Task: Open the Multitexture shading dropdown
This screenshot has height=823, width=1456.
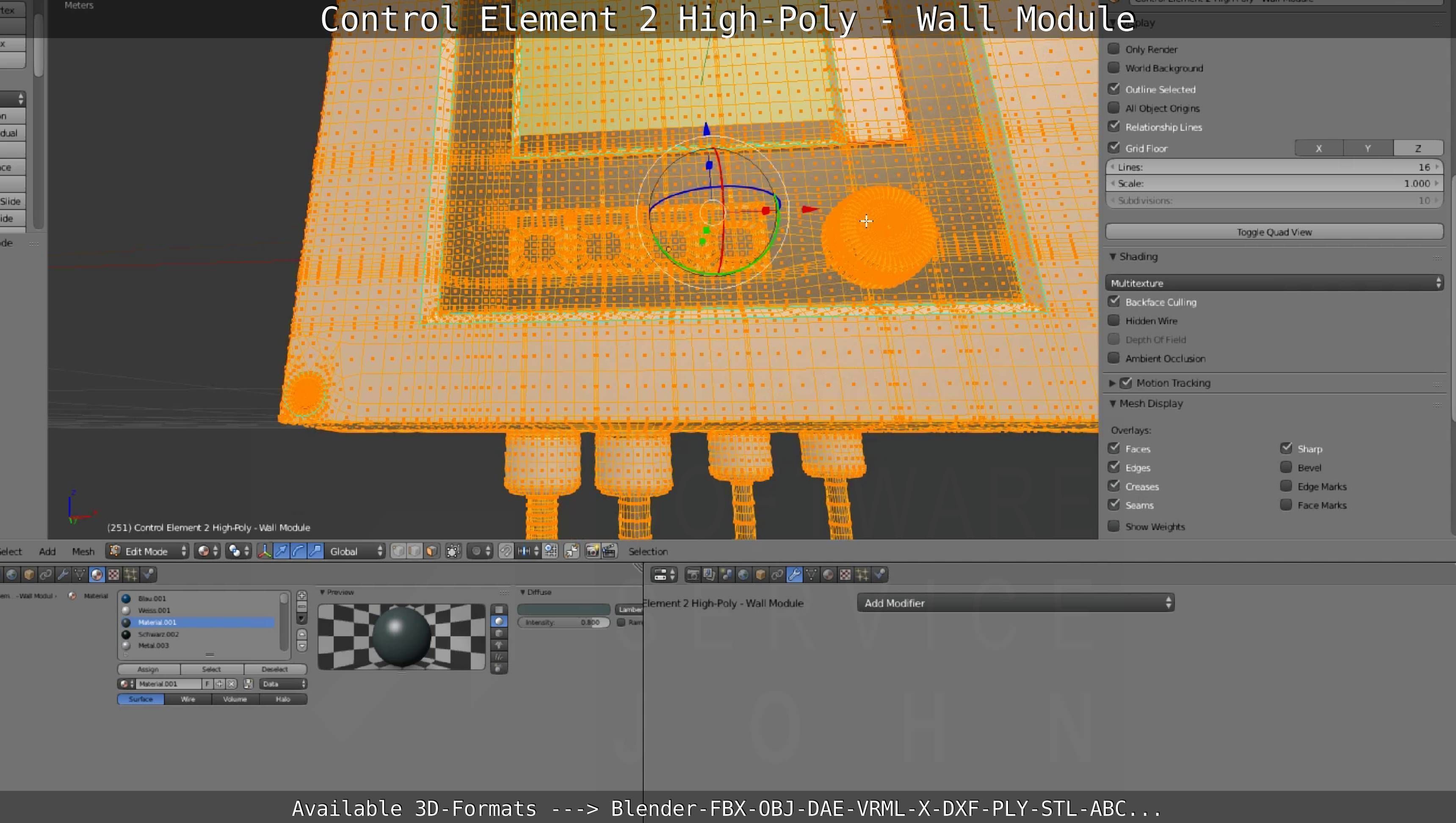Action: click(x=1274, y=283)
